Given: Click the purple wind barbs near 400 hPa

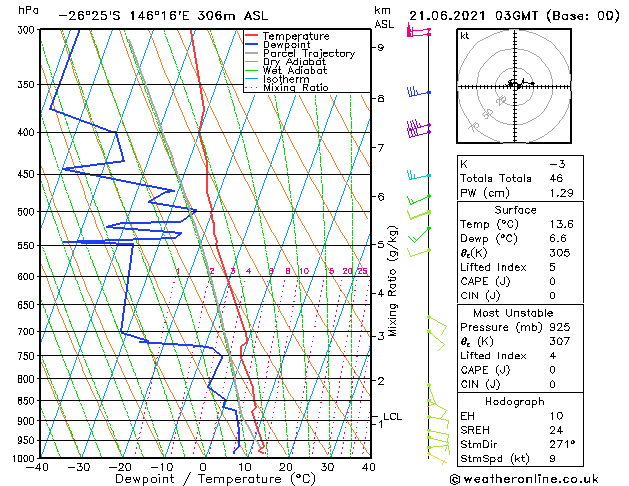Looking at the screenshot, I should tap(419, 128).
